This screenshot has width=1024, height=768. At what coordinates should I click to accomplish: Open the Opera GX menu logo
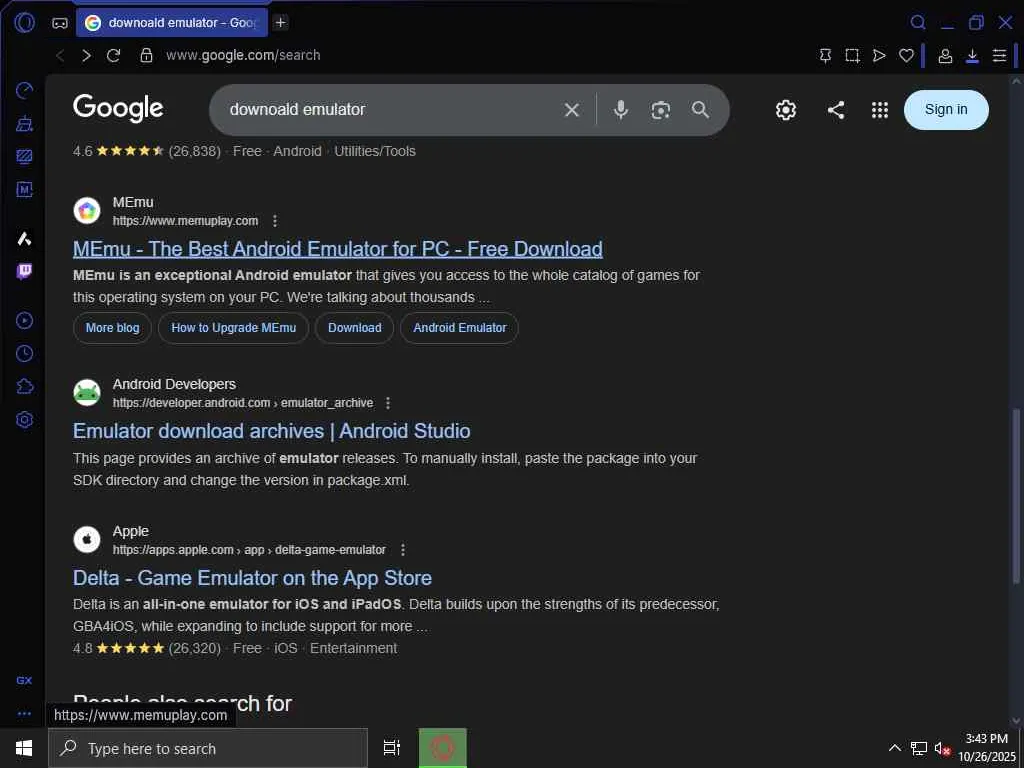[24, 23]
